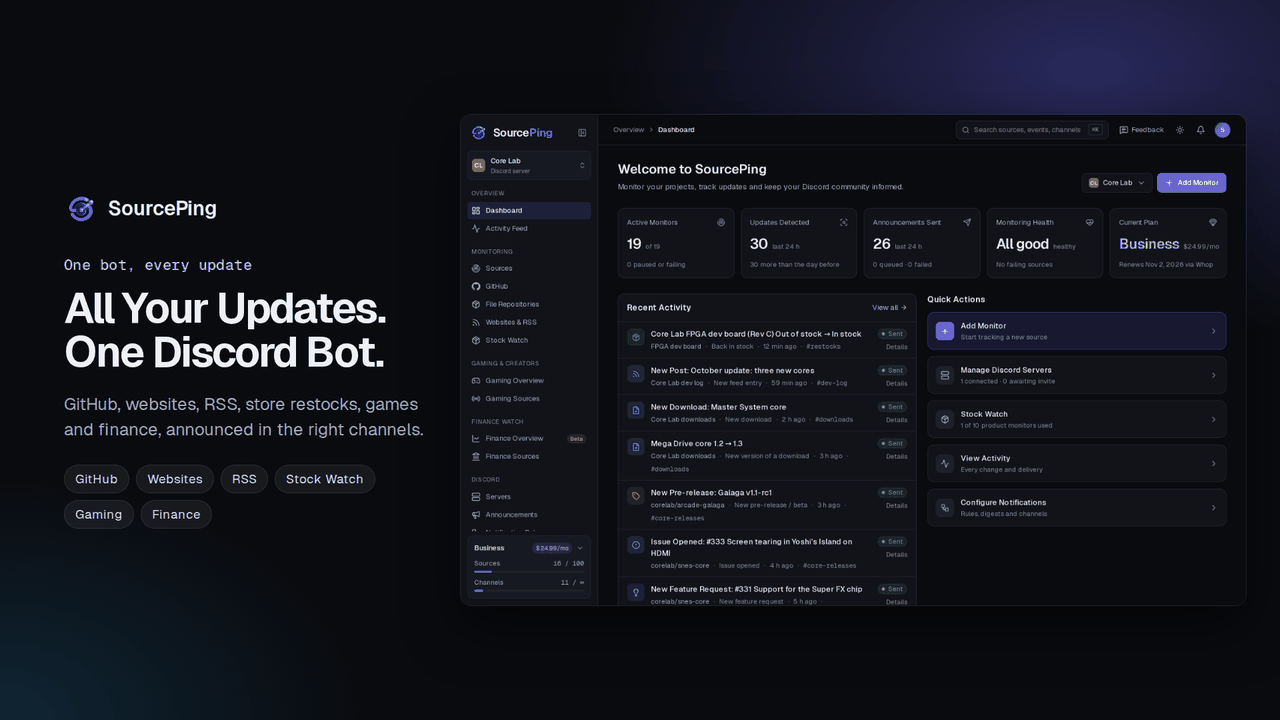The image size is (1280, 720).
Task: Open the user avatar in top bar
Action: [x=1222, y=130]
